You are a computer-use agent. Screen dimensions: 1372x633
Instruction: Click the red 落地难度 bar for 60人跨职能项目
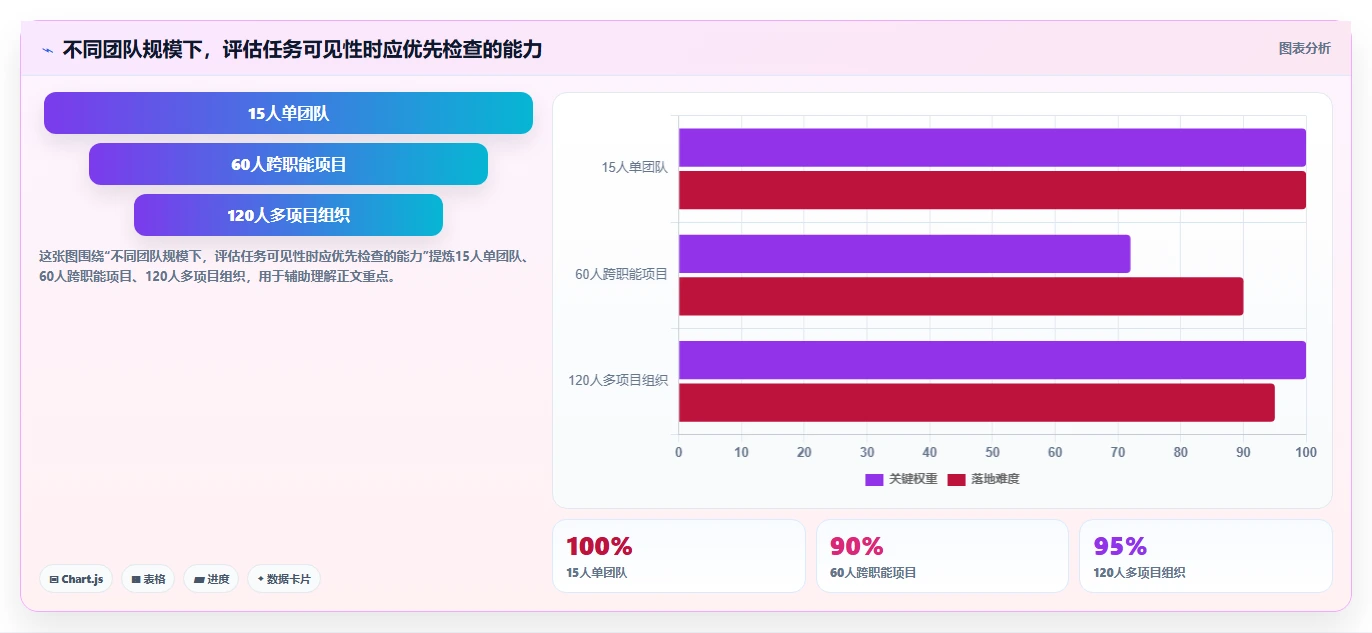coord(961,296)
